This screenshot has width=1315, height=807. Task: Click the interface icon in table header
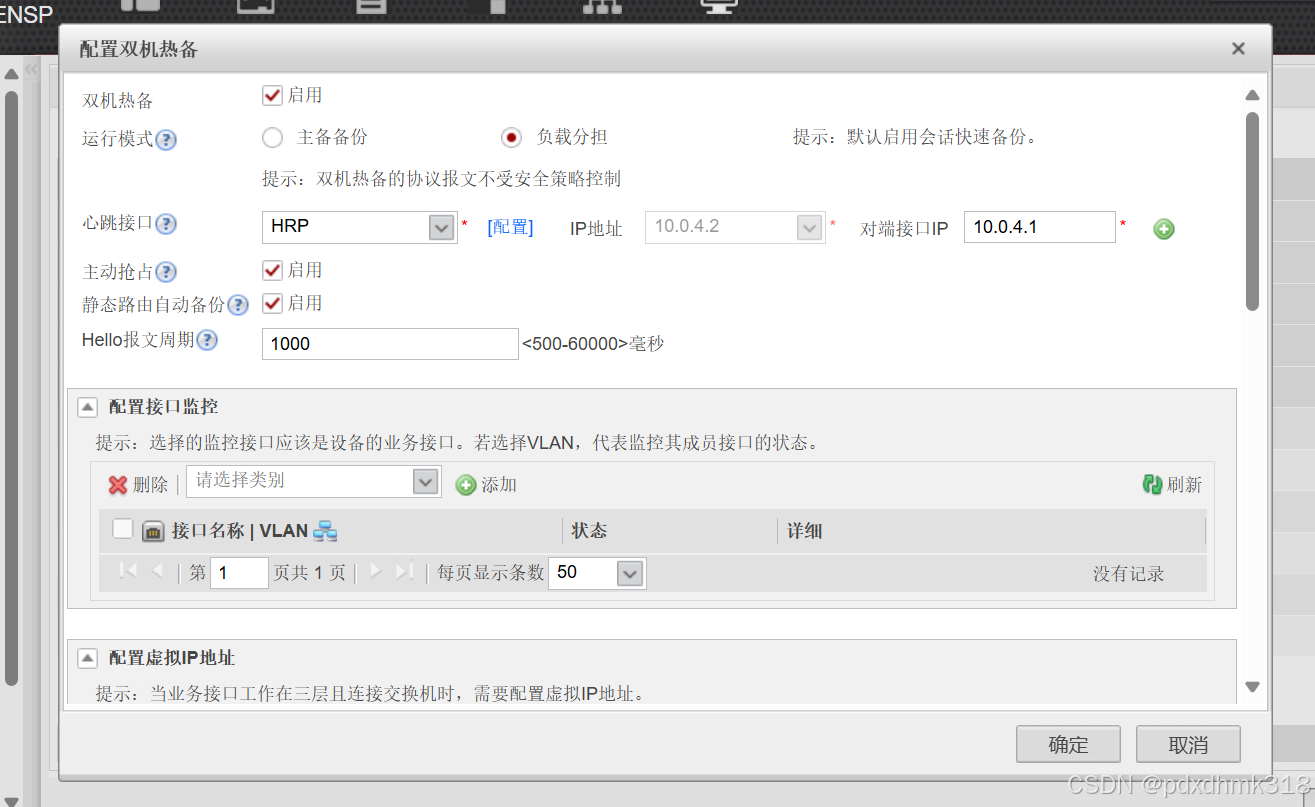153,531
